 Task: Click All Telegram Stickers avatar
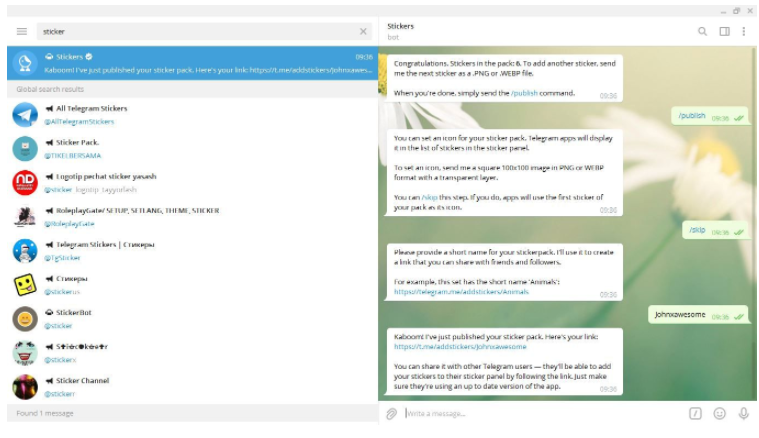click(25, 115)
